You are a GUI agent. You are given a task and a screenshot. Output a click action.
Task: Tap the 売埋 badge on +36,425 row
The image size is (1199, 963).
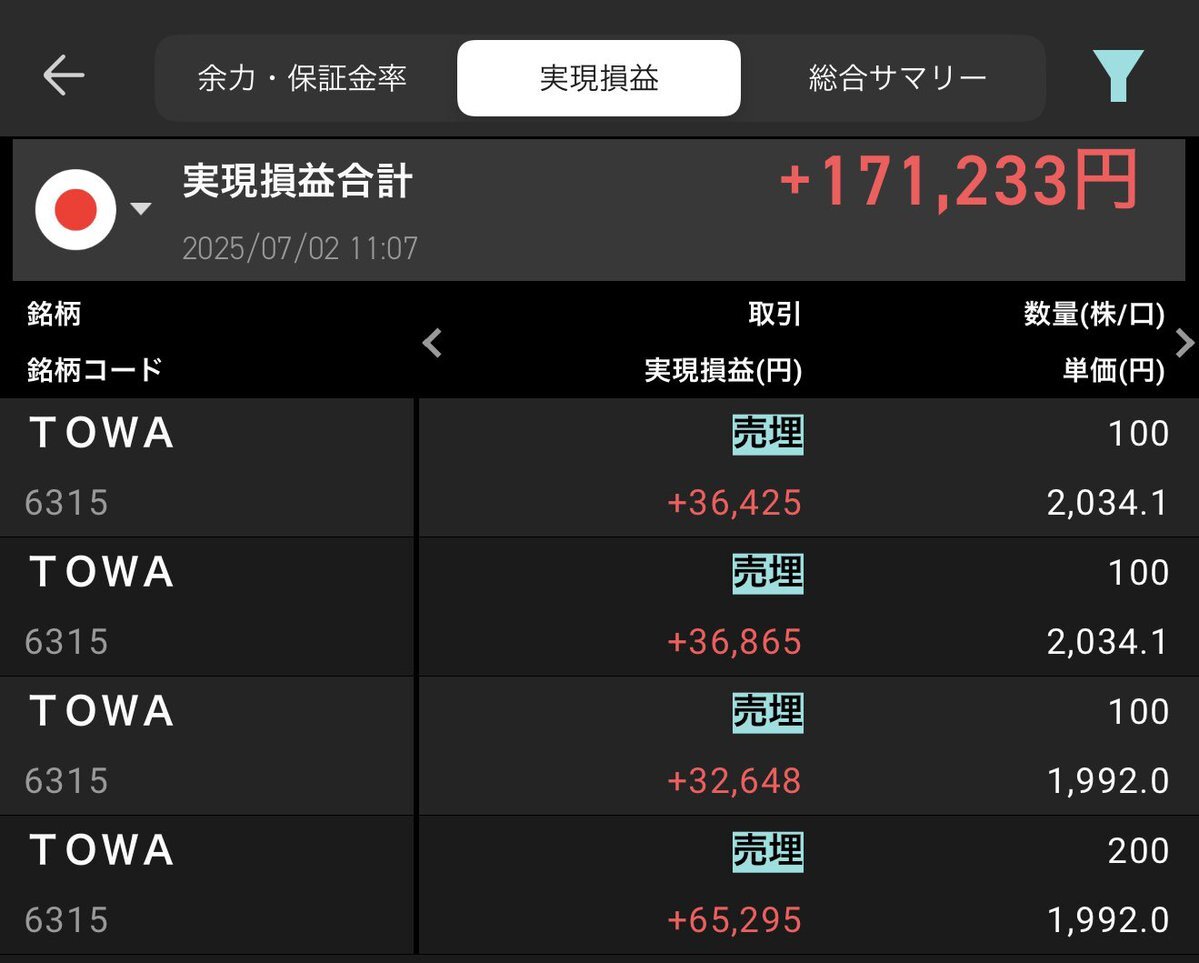[x=768, y=434]
